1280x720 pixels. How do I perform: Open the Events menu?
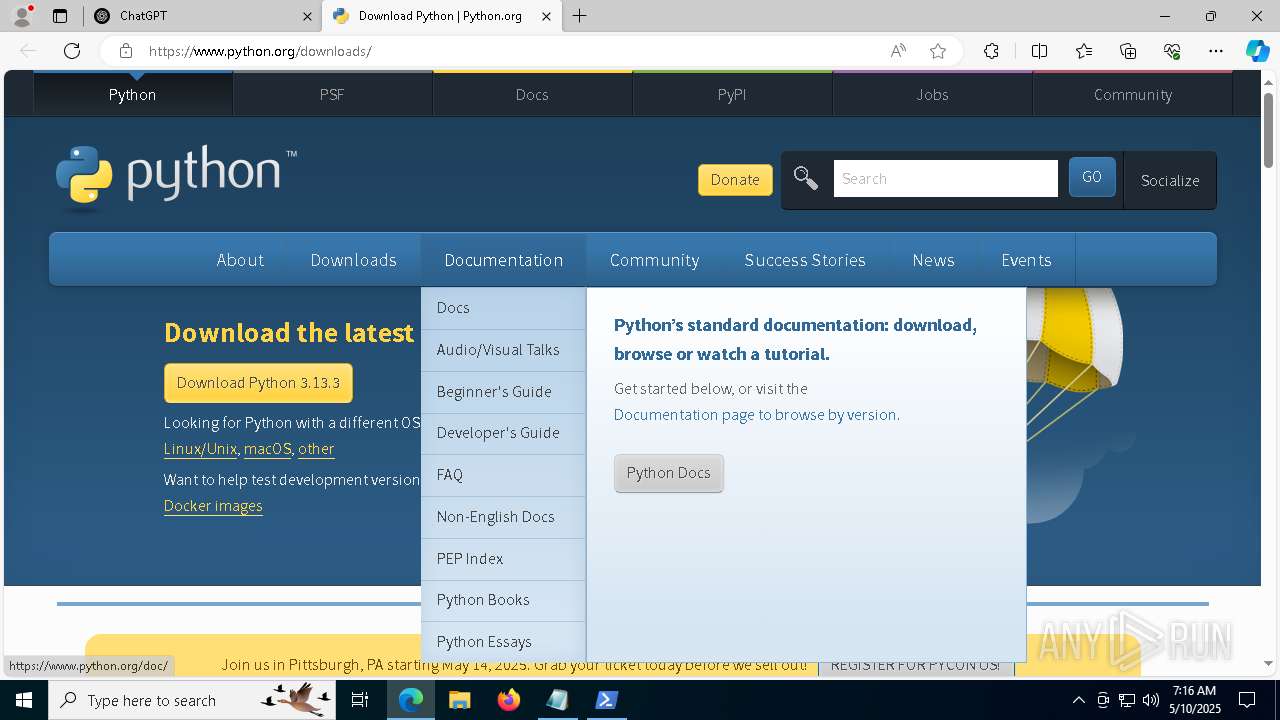[1026, 260]
